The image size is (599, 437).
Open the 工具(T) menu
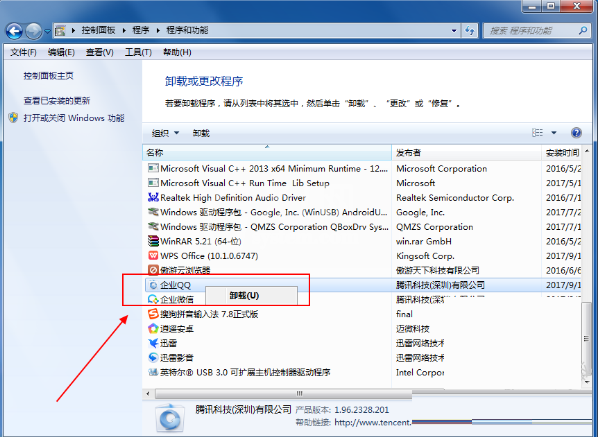(138, 52)
